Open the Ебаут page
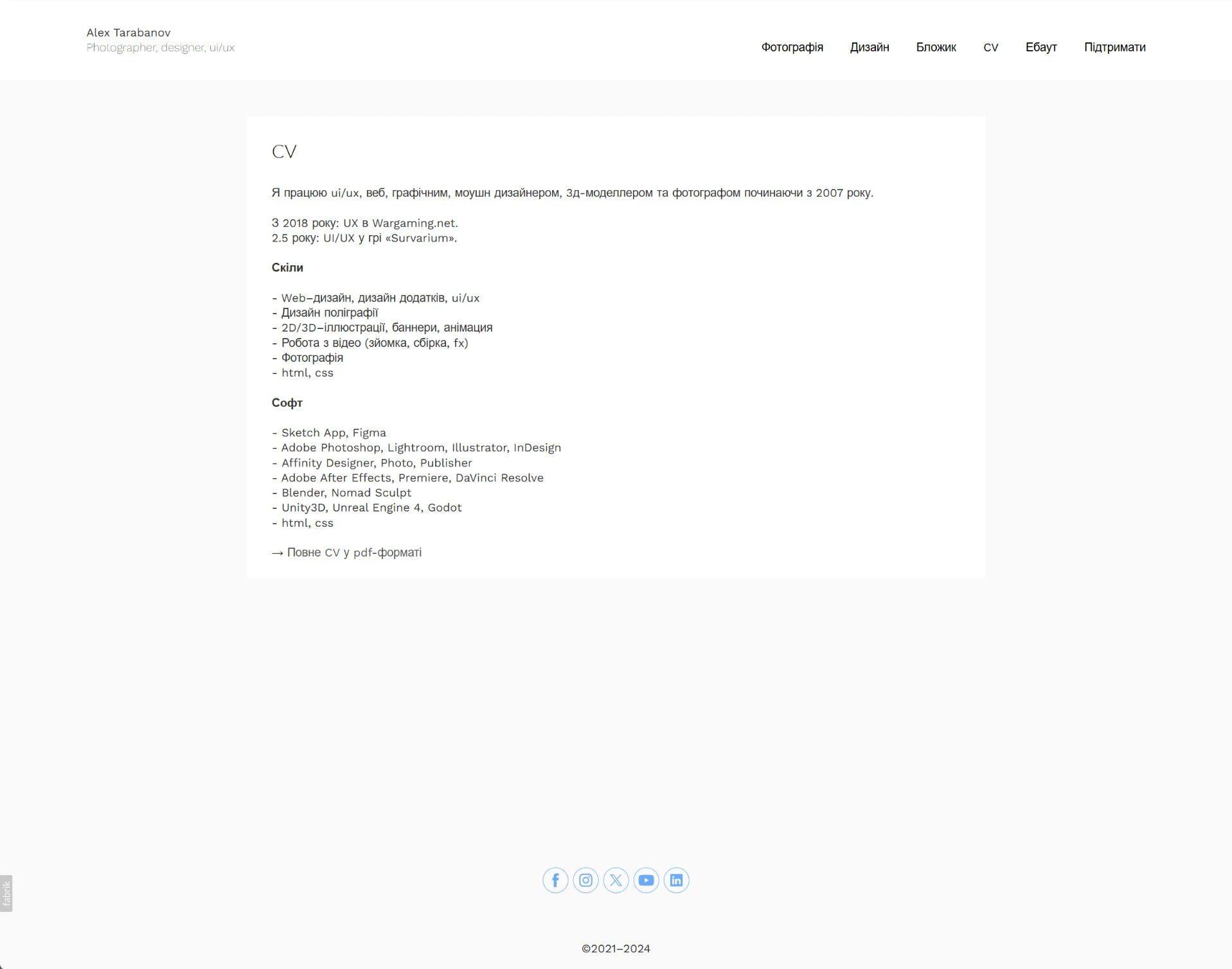 1040,47
